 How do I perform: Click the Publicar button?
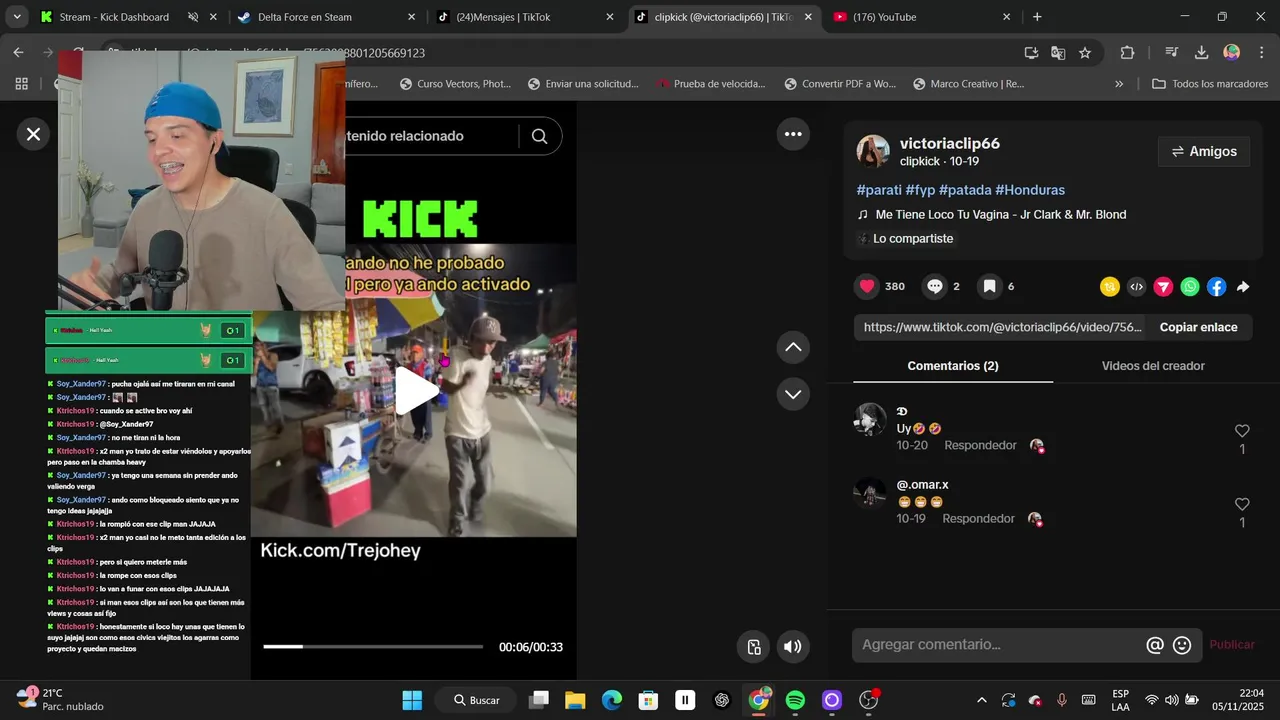pyautogui.click(x=1232, y=645)
